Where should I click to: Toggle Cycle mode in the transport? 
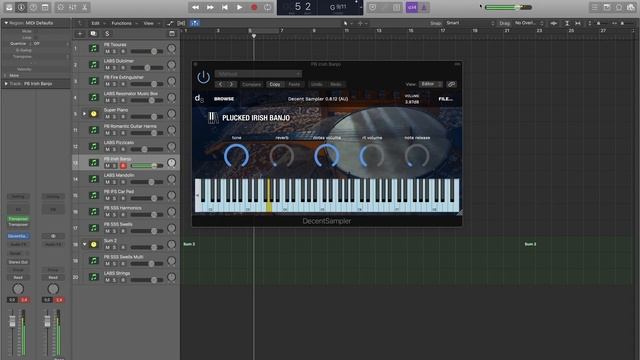click(x=268, y=7)
